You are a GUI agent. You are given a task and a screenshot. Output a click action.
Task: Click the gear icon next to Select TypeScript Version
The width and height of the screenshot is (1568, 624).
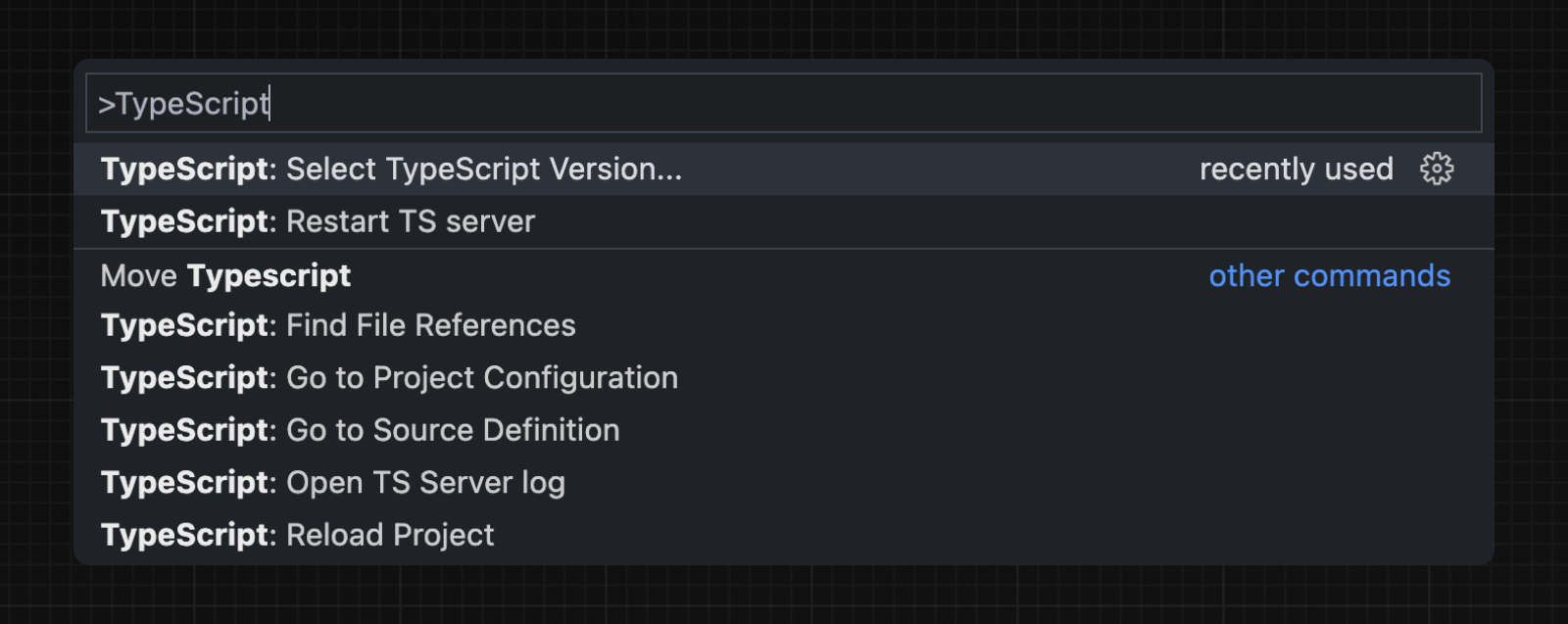tap(1435, 168)
